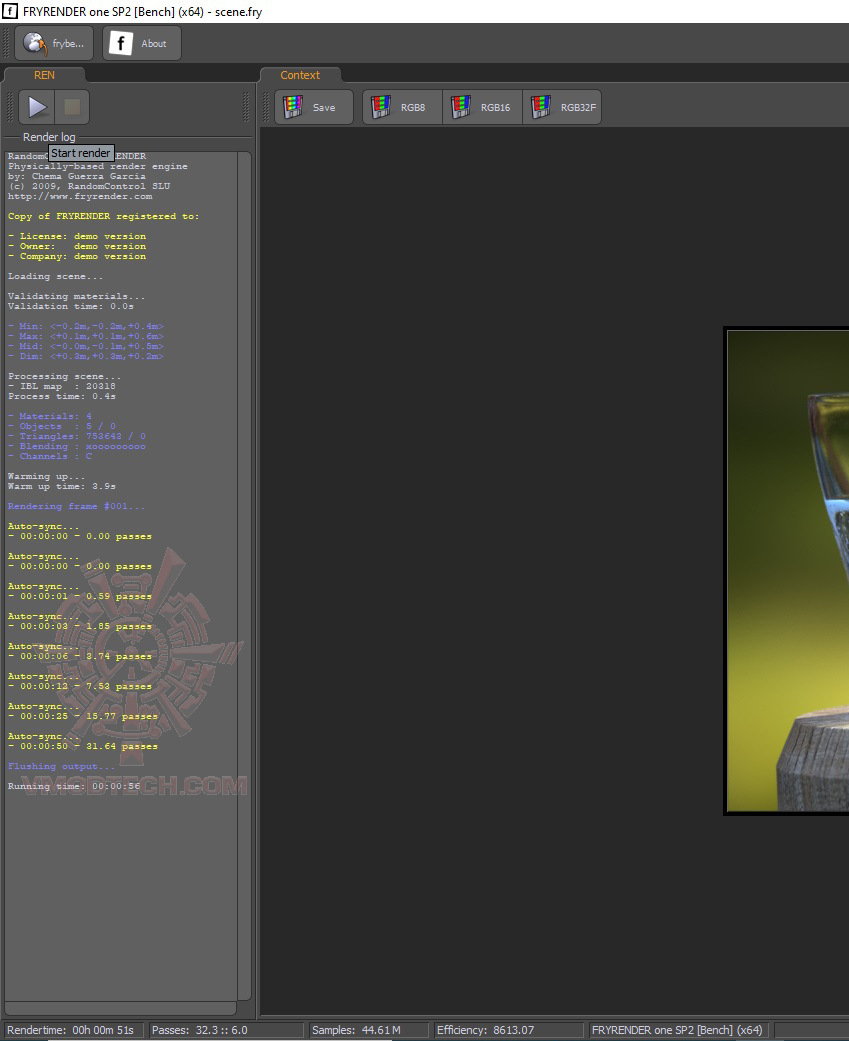Click the 'Triangles: 753643 / 0' log line
The height and width of the screenshot is (1041, 849).
(x=76, y=436)
